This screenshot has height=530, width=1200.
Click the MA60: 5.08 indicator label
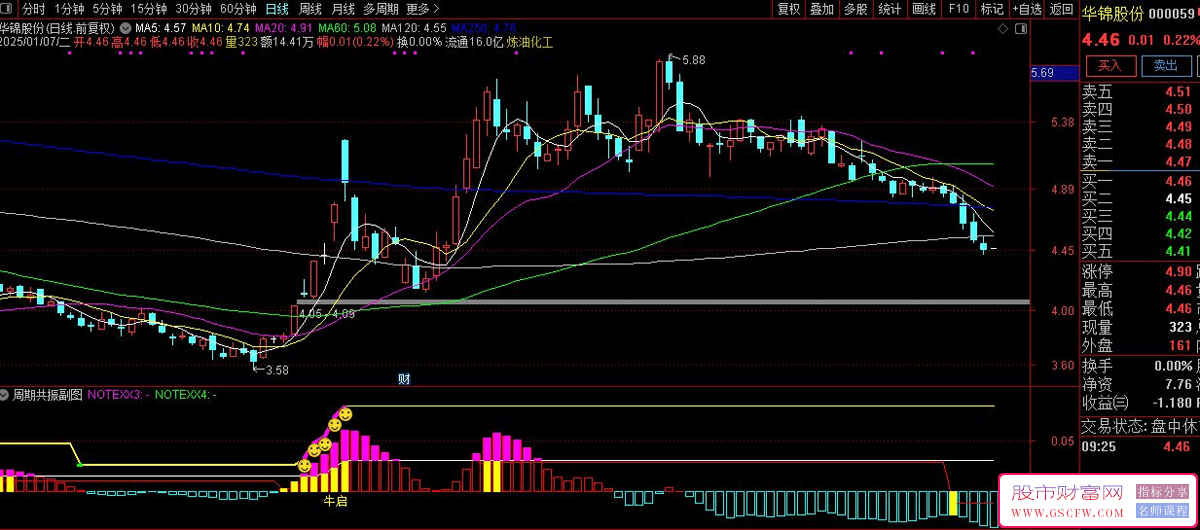(348, 28)
